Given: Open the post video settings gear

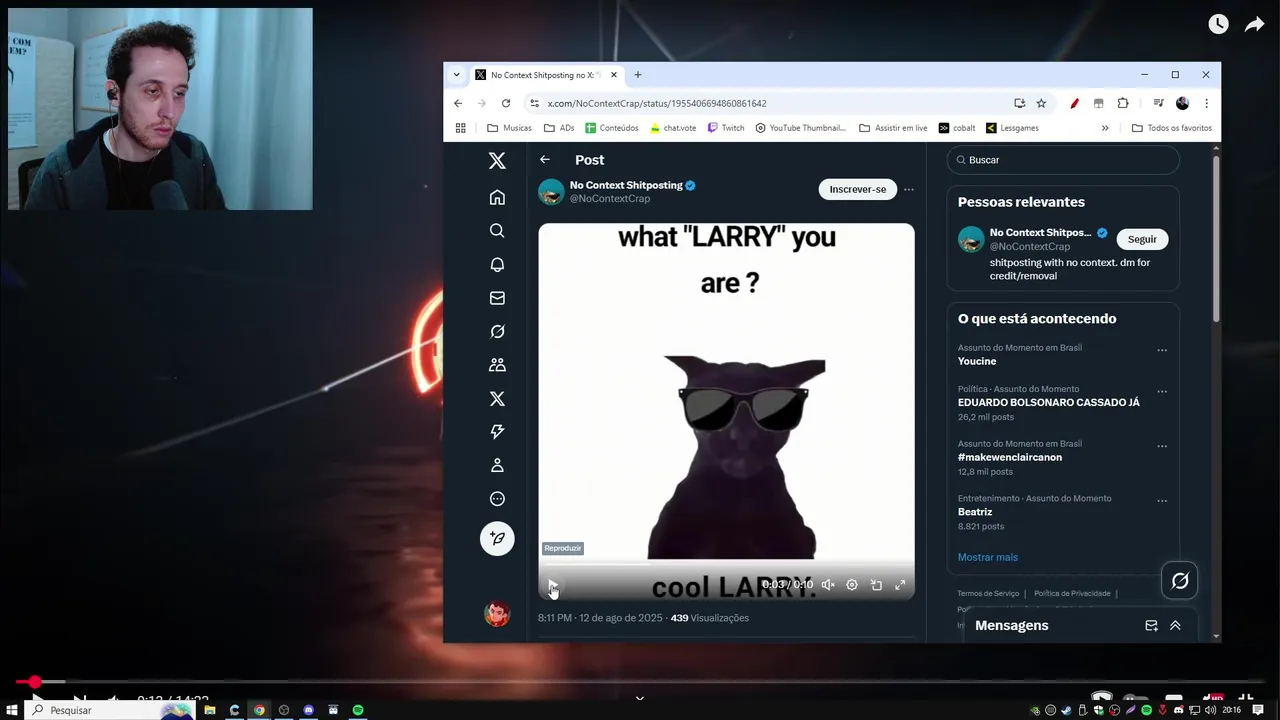Looking at the screenshot, I should [x=852, y=585].
